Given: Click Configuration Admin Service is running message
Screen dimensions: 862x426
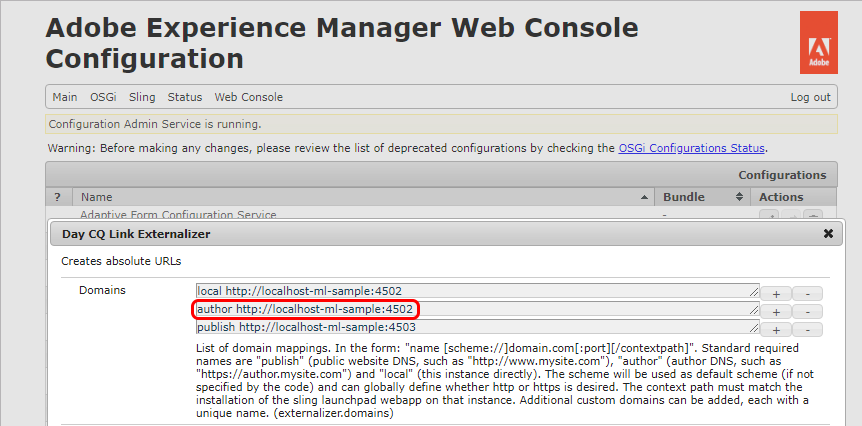Looking at the screenshot, I should point(155,124).
